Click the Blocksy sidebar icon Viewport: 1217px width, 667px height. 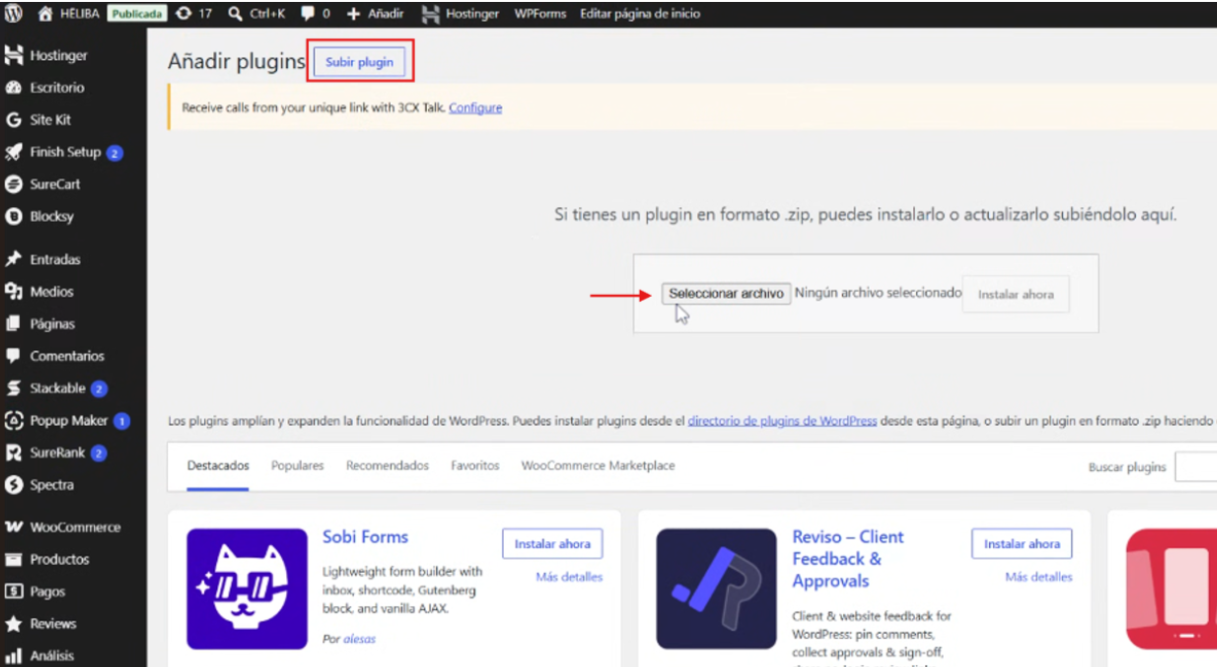pyautogui.click(x=14, y=216)
